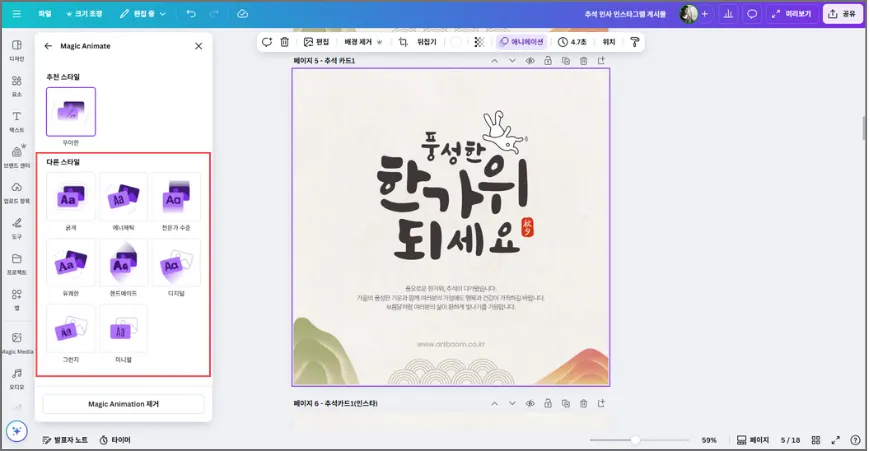870x451 pixels.
Task: Select the crop tool icon
Action: point(403,42)
